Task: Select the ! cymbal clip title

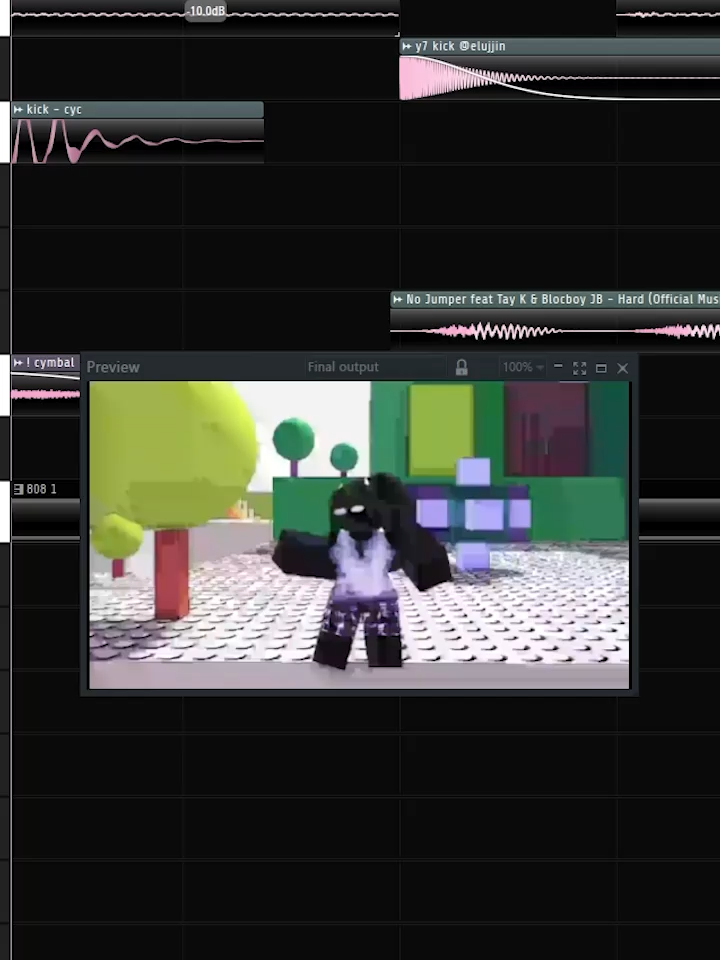Action: (x=50, y=363)
